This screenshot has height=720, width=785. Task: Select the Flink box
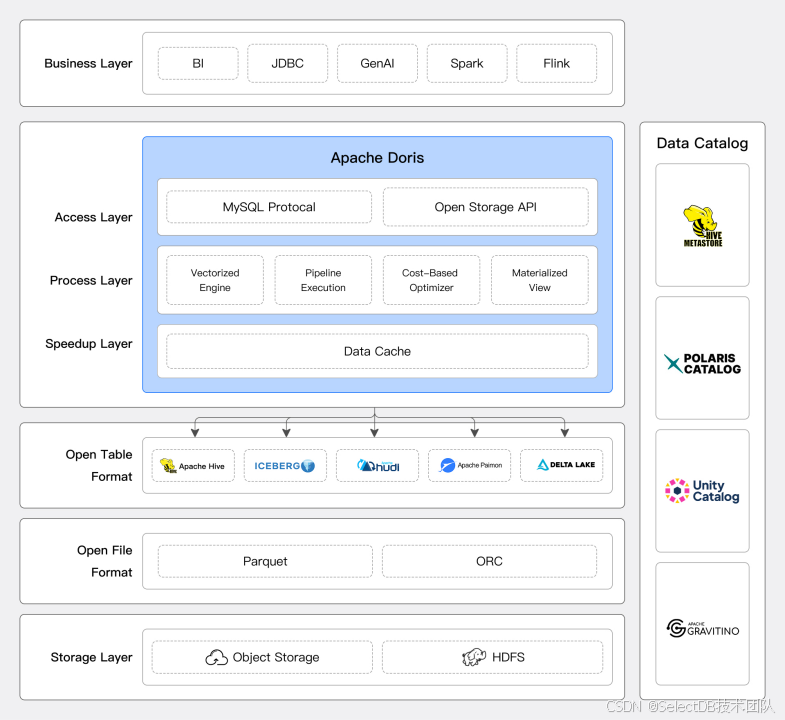tap(557, 64)
